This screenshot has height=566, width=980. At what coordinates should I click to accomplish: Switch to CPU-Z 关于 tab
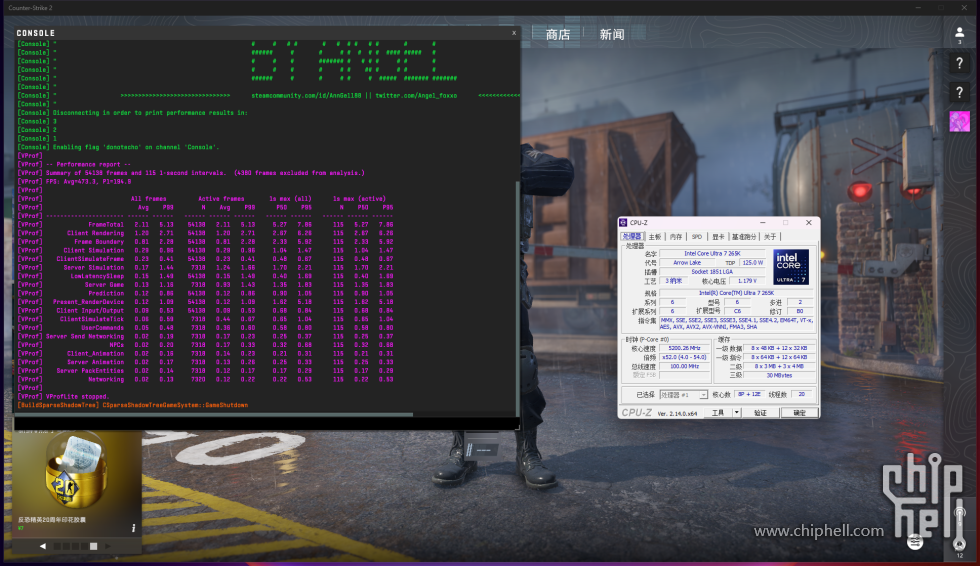[770, 237]
